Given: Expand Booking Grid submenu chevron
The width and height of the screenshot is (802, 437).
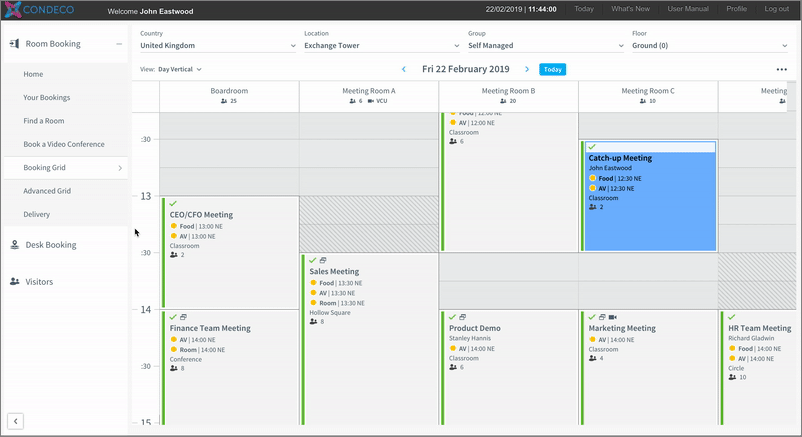Looking at the screenshot, I should click(x=120, y=168).
